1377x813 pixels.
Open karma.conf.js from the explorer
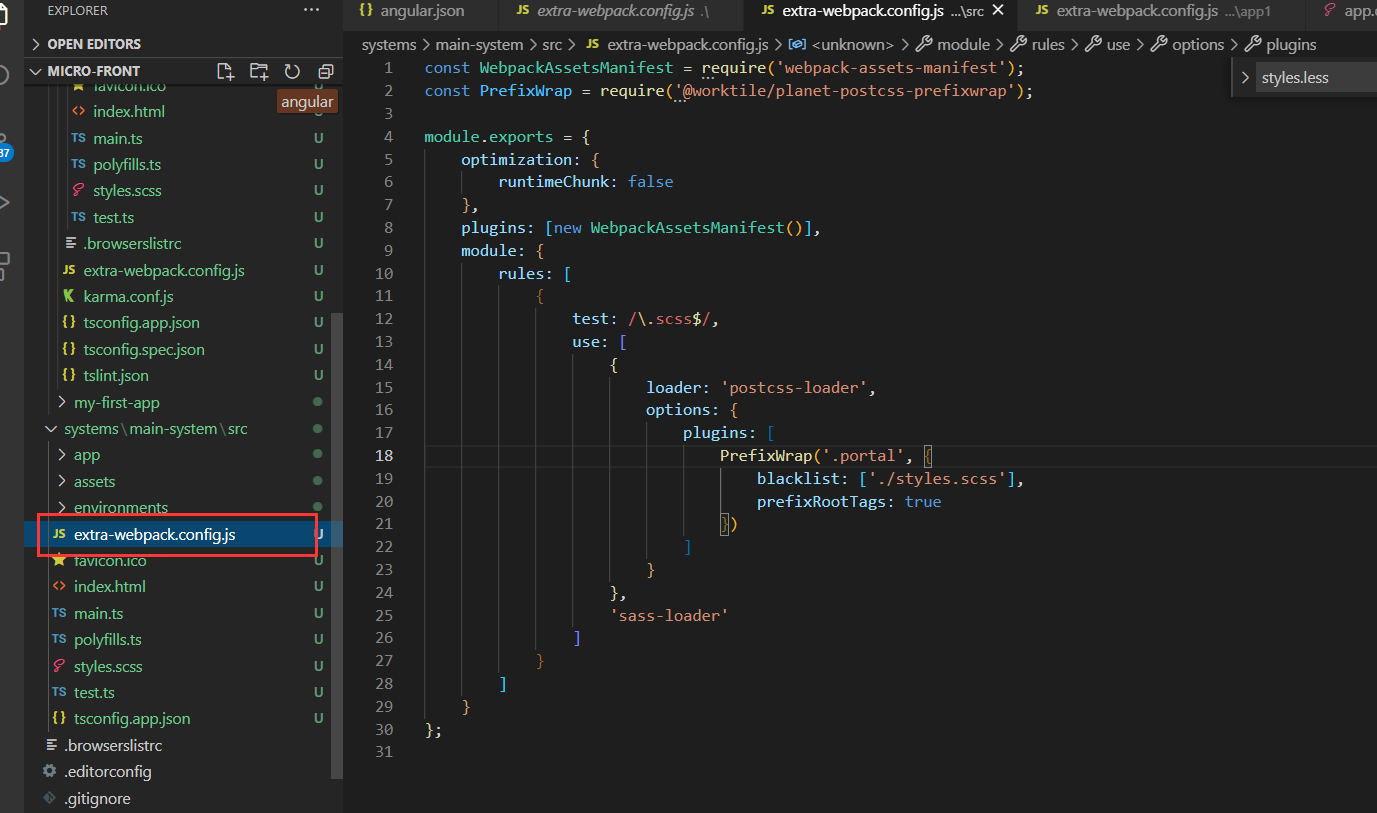tap(128, 296)
